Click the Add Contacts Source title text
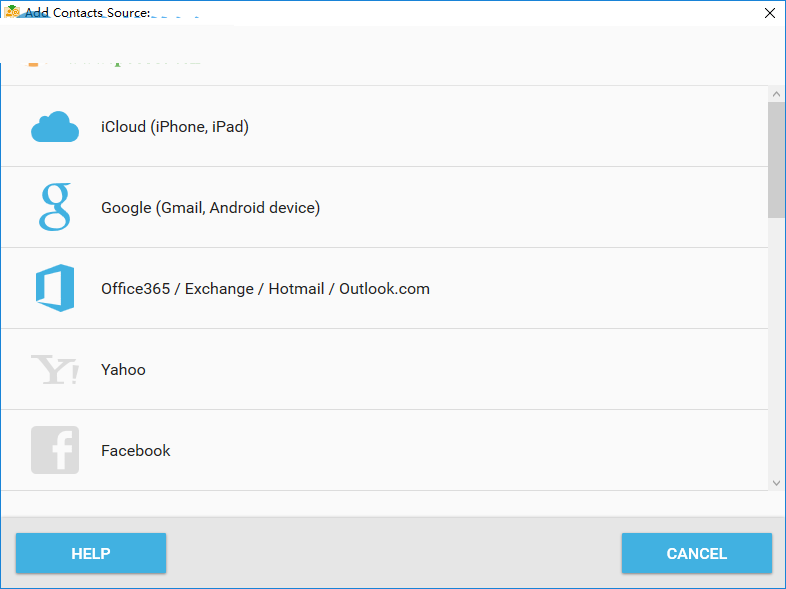Viewport: 786px width, 589px height. click(88, 13)
